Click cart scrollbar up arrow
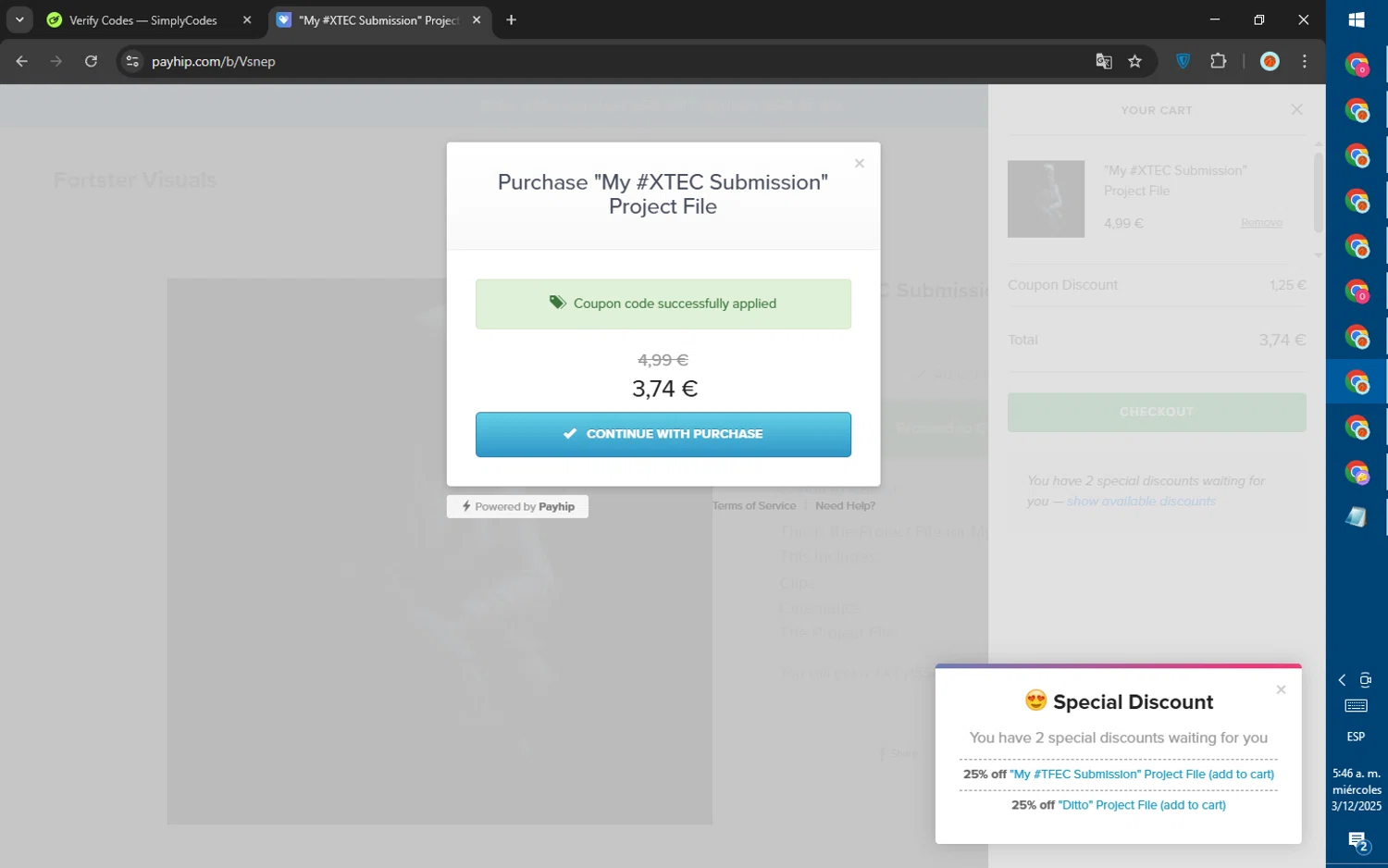Screen dimensions: 1388x868 (x=1319, y=144)
